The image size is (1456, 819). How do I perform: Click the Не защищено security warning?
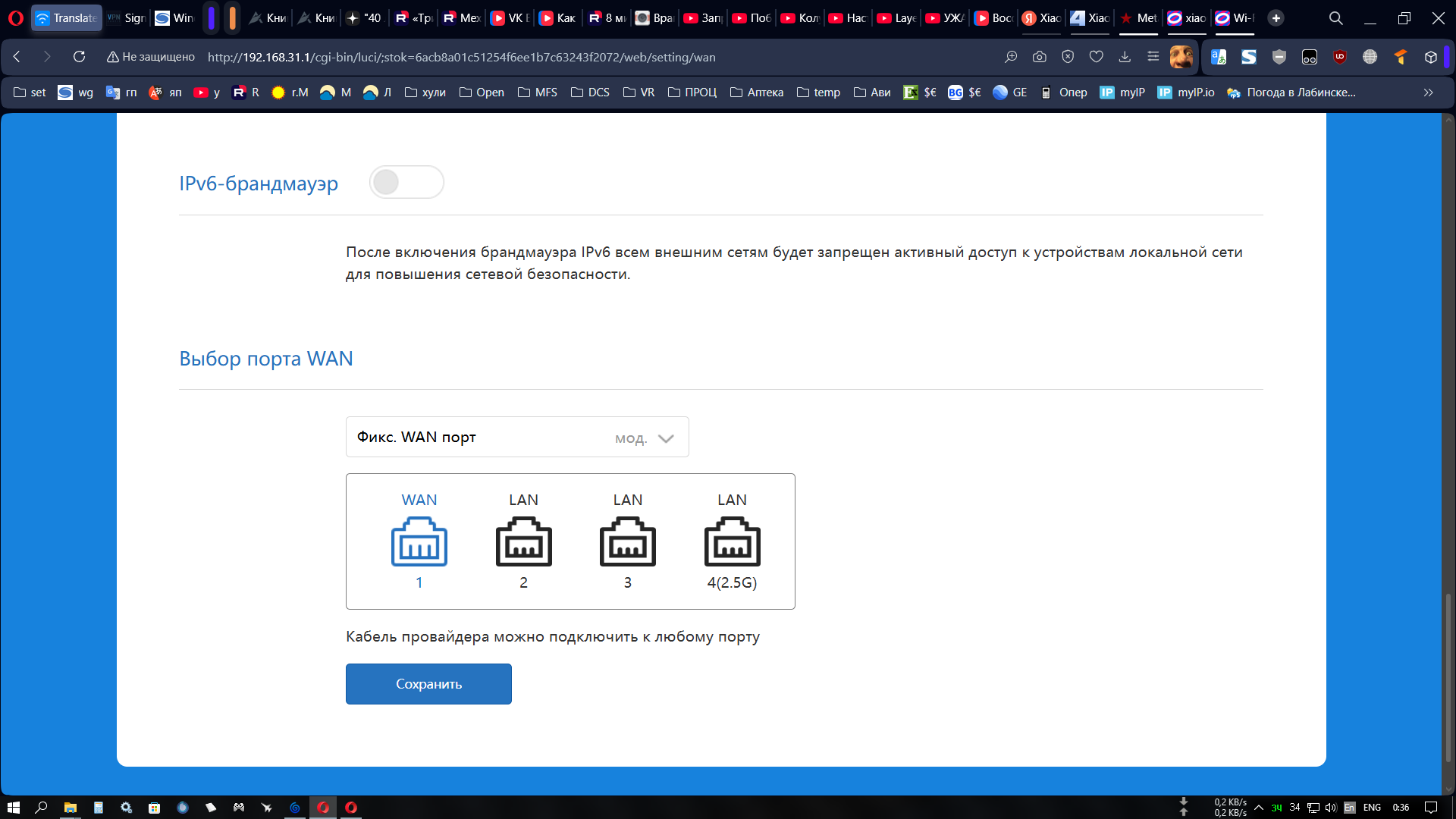[151, 57]
